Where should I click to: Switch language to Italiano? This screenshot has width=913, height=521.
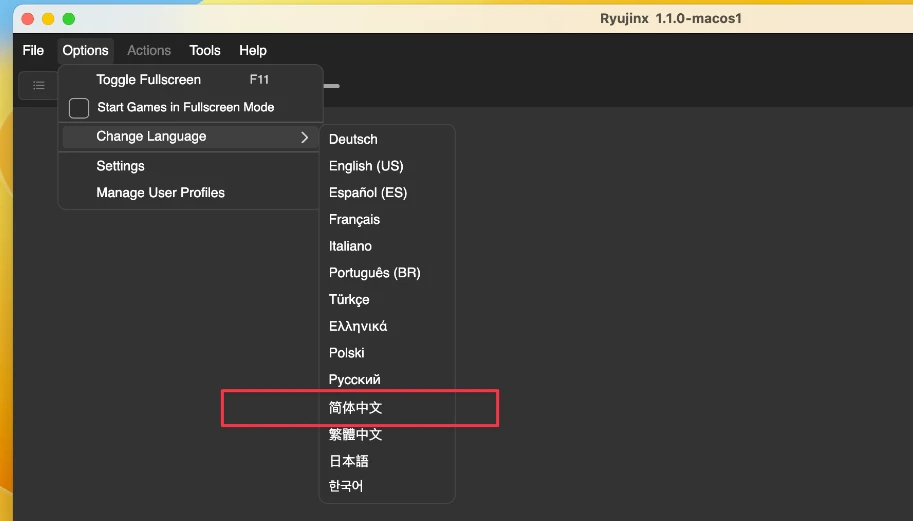[387, 246]
